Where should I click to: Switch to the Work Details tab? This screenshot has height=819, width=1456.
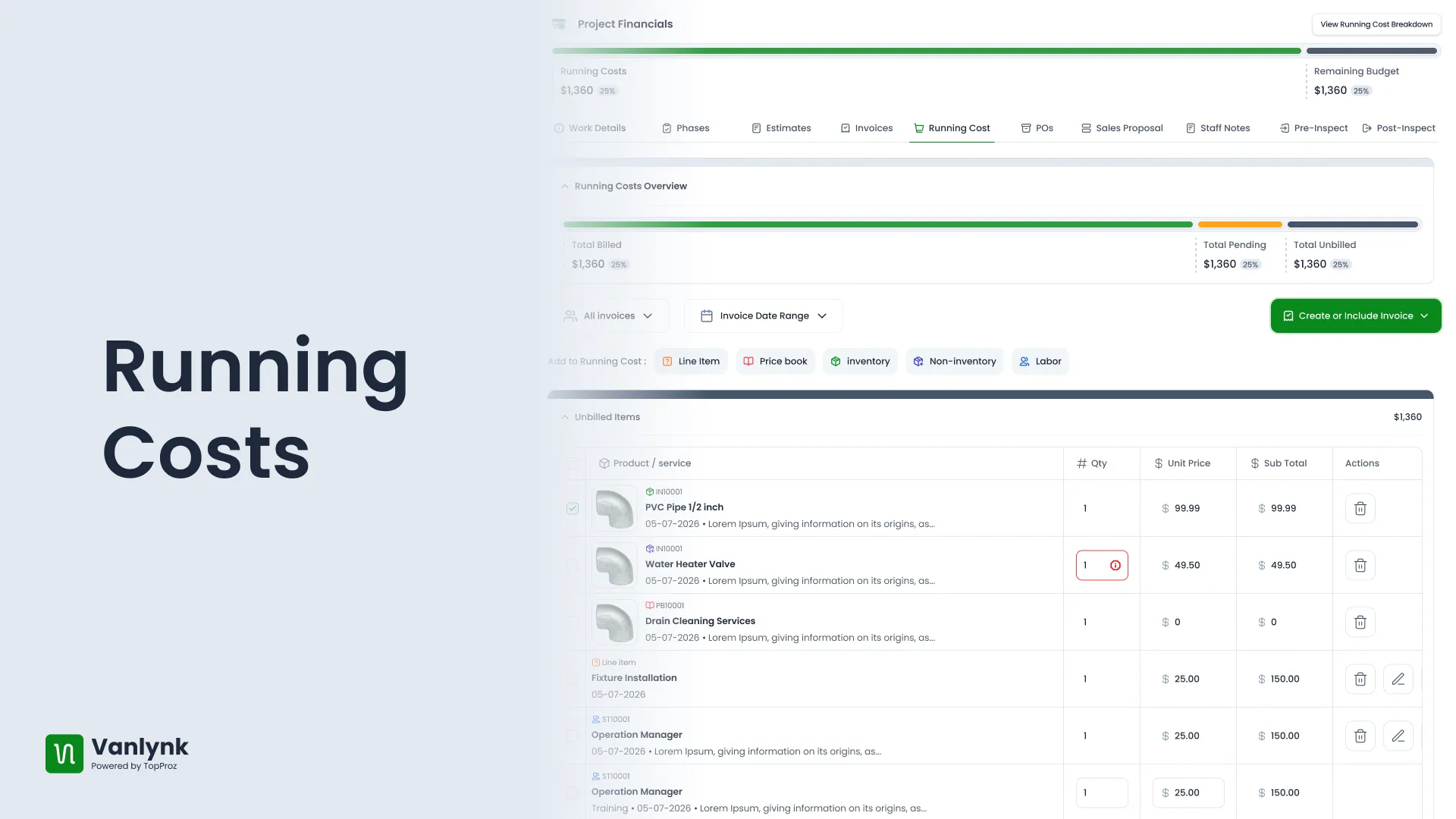[x=590, y=128]
